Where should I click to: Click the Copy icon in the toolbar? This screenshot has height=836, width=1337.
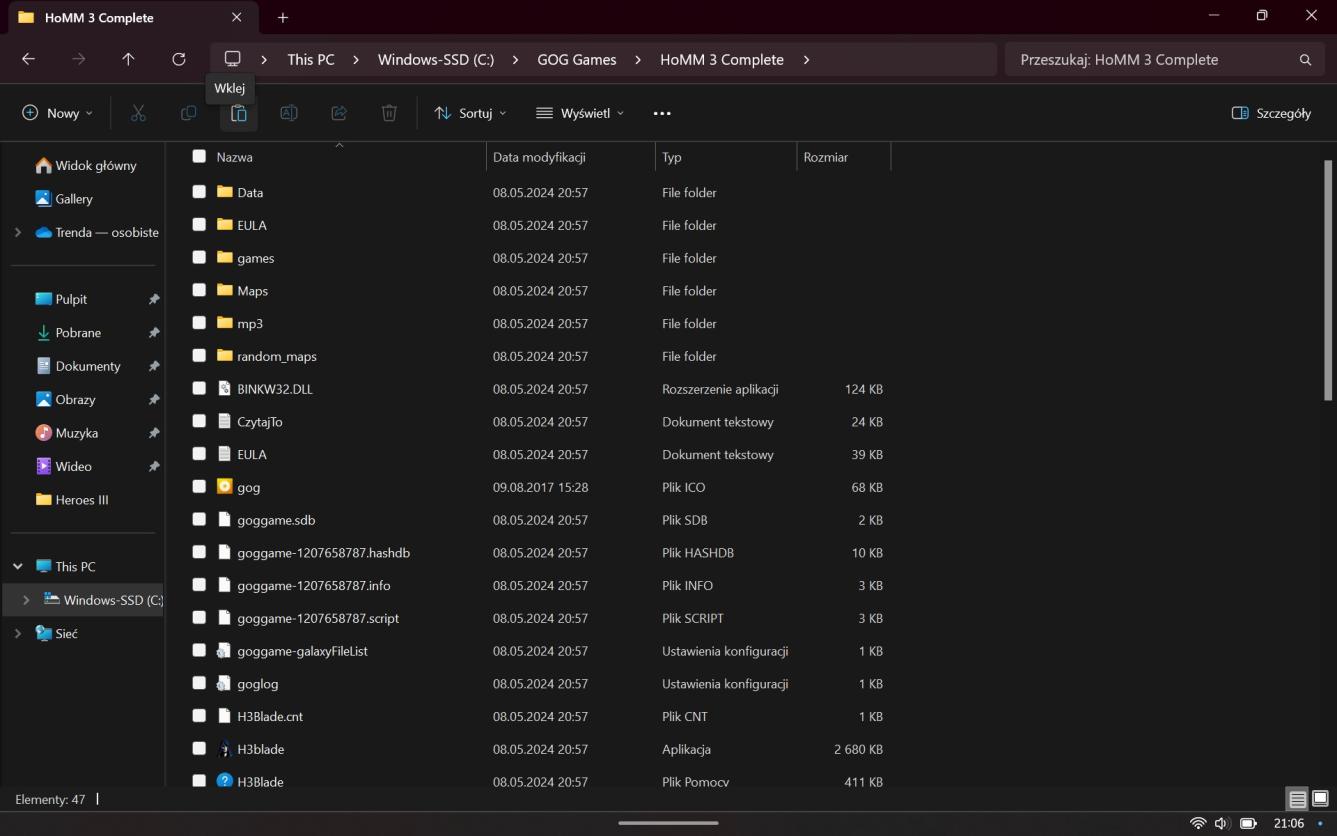click(188, 112)
